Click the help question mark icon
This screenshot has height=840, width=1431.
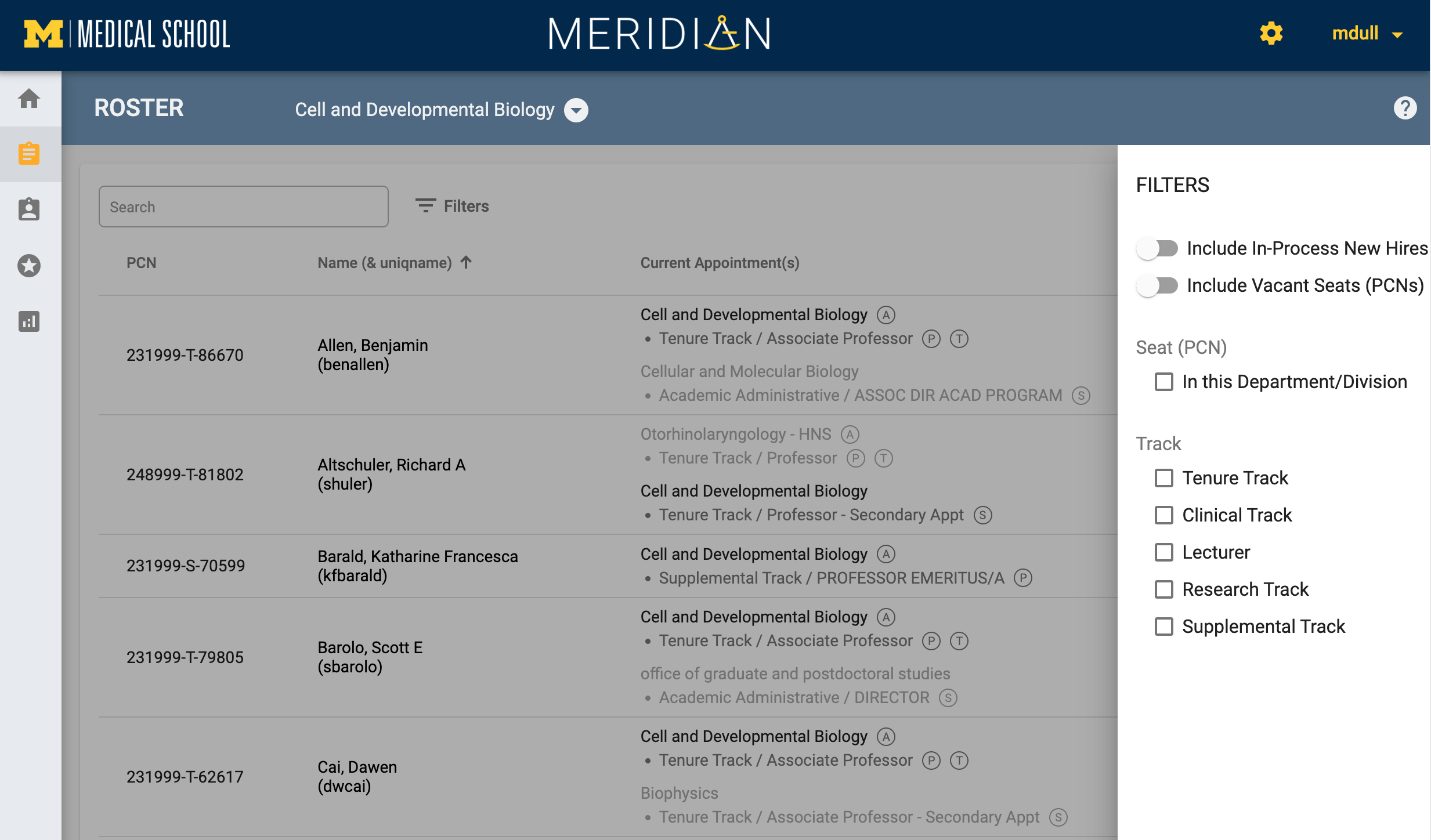pyautogui.click(x=1405, y=108)
